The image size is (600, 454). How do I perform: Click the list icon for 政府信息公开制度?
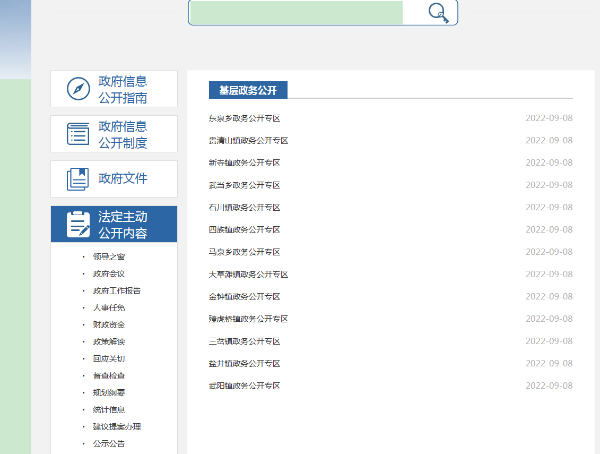[x=79, y=134]
